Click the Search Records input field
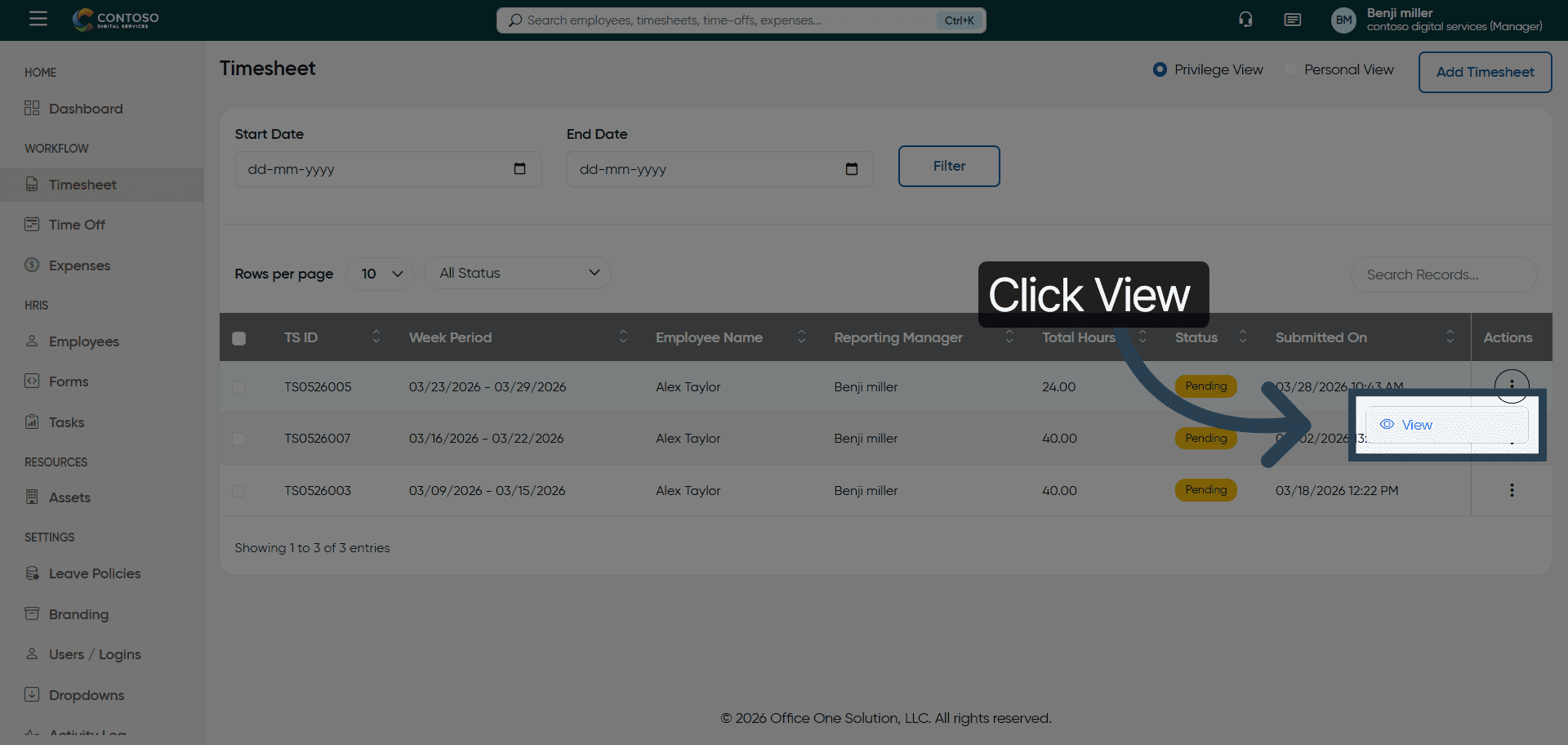Screen dimensions: 1568x745 coord(1442,275)
